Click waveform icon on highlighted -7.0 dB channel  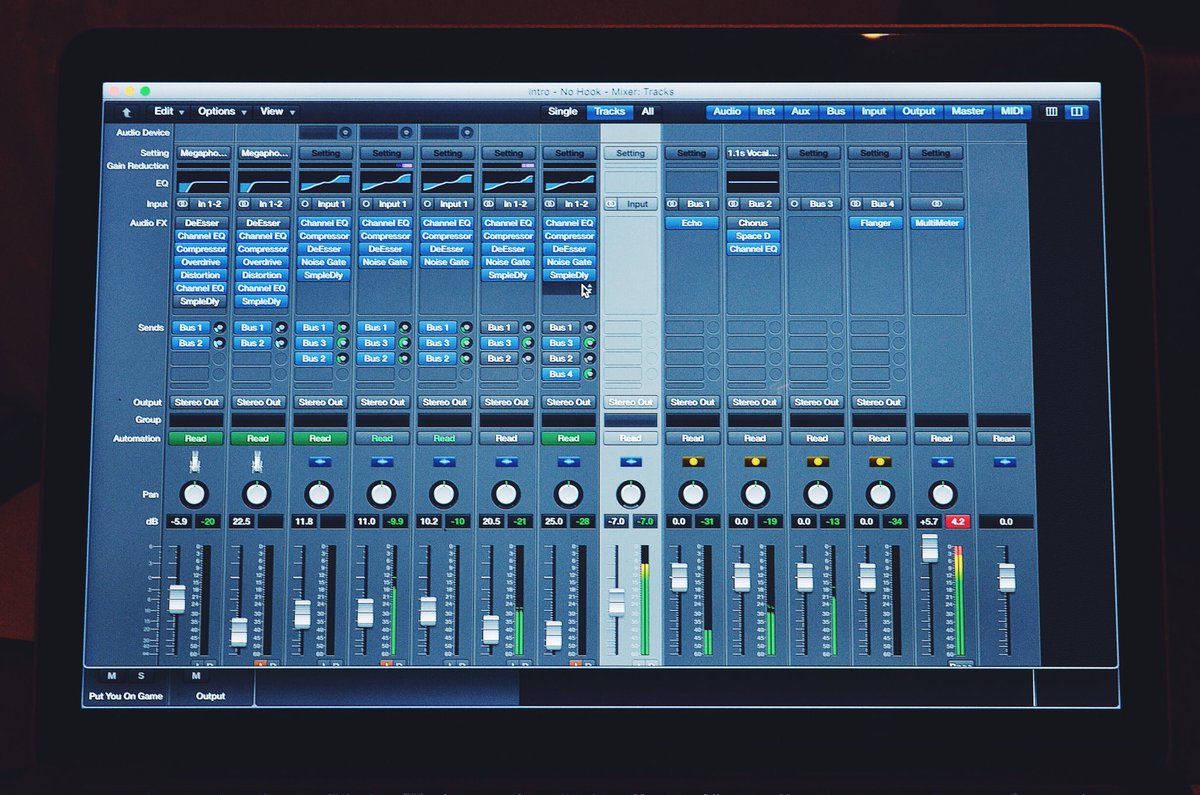631,462
